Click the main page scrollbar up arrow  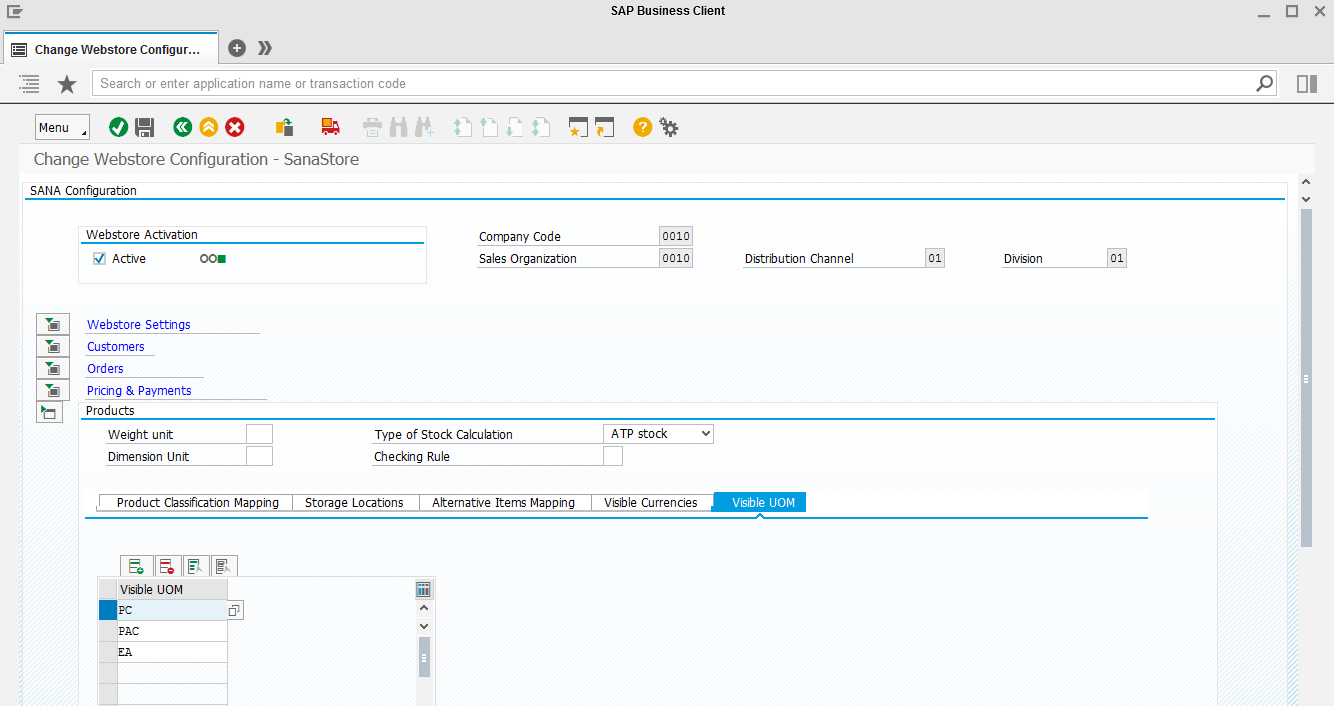coord(1305,183)
